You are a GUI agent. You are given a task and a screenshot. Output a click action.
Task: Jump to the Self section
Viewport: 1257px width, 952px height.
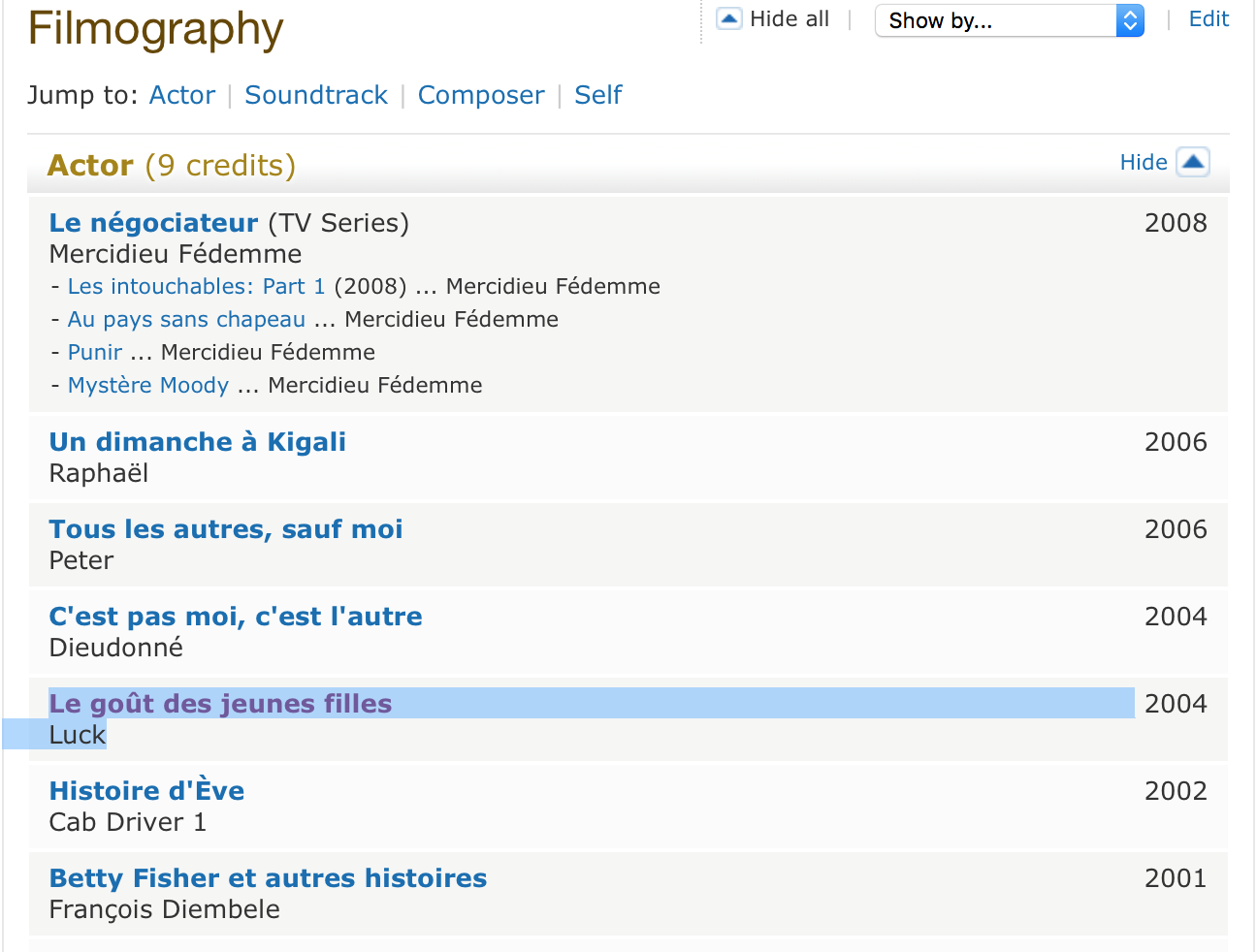pos(598,95)
